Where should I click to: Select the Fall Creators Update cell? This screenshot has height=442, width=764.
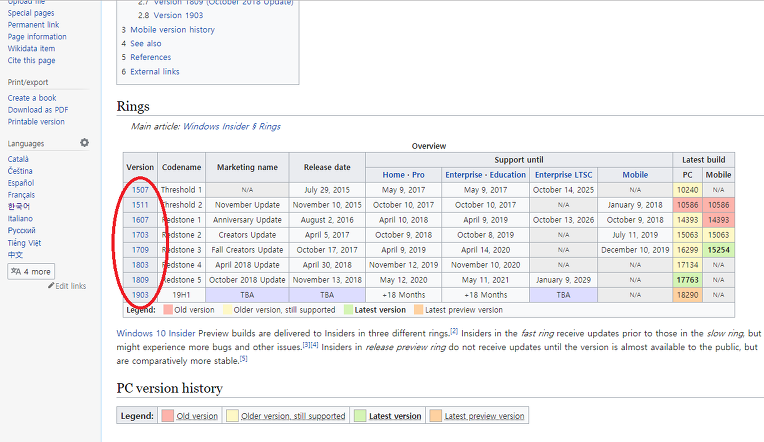[247, 250]
